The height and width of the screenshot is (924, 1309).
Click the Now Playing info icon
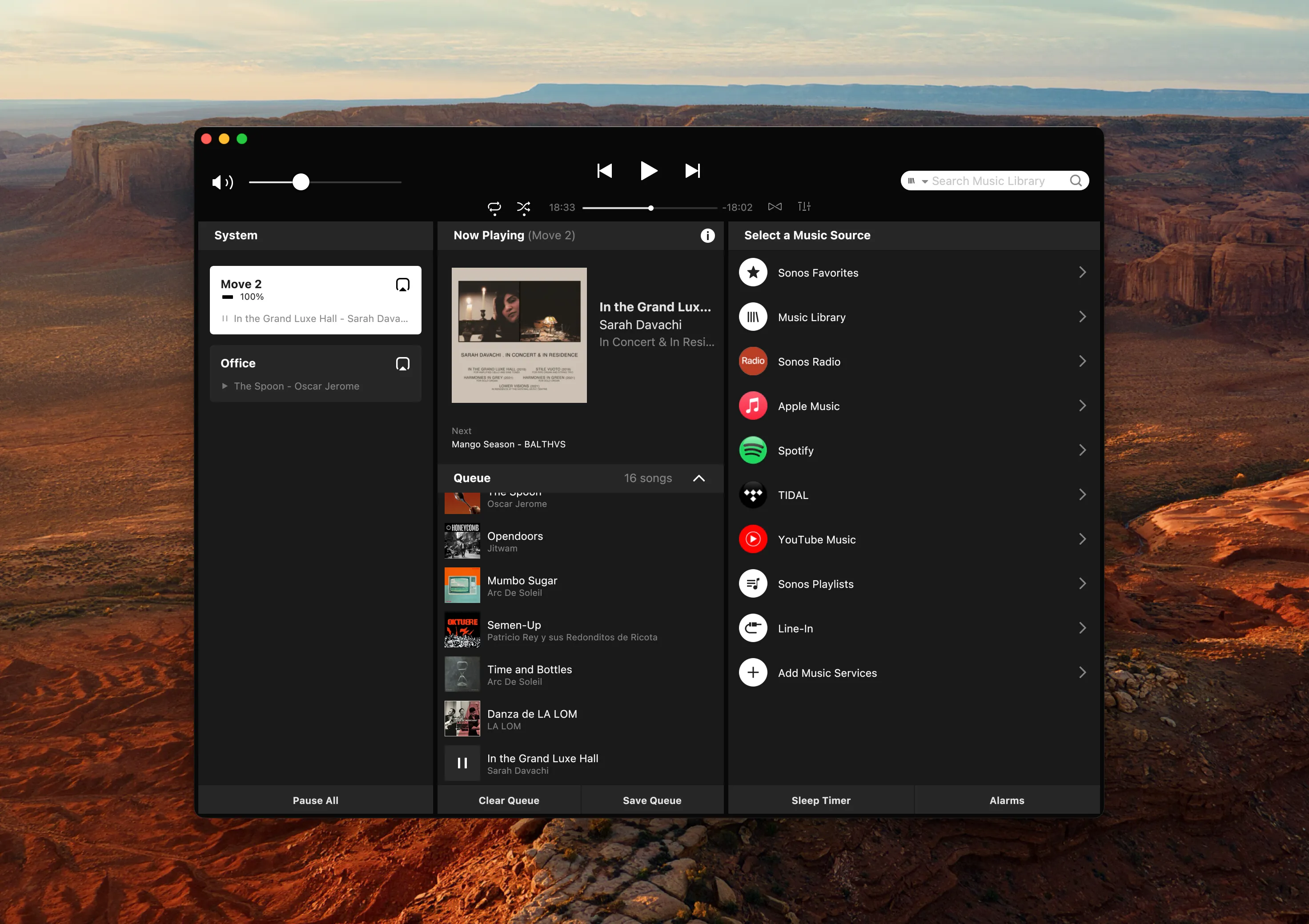pos(707,235)
